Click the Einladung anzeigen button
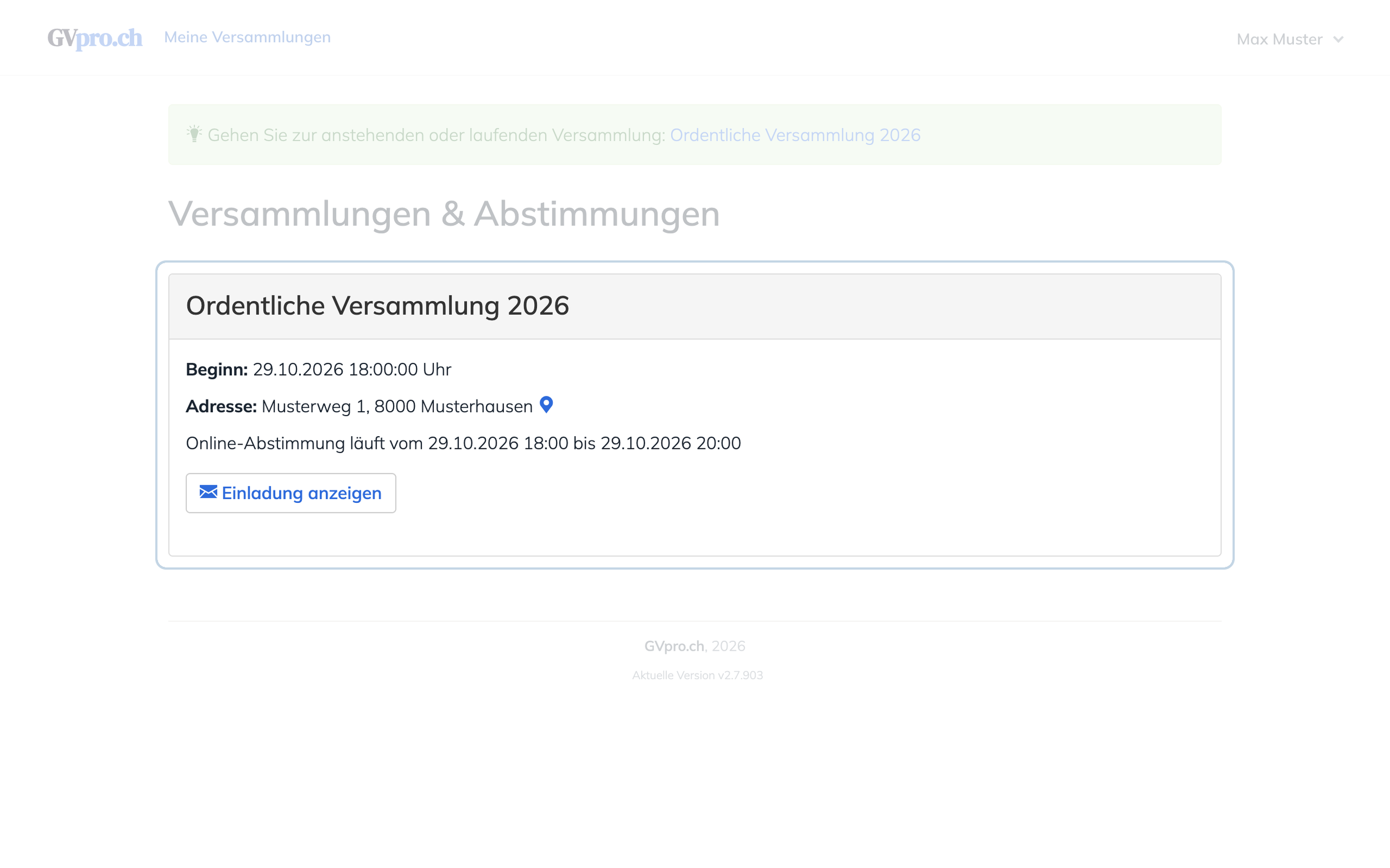This screenshot has height=868, width=1390. click(291, 493)
